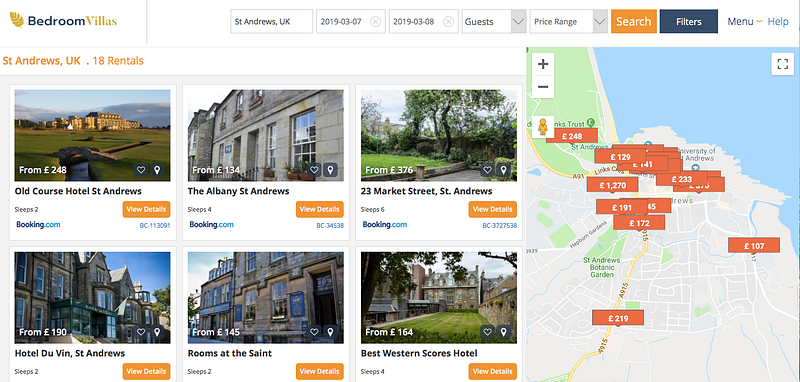Click the Rooms at the Saint title
The image size is (800, 382).
[x=230, y=353]
